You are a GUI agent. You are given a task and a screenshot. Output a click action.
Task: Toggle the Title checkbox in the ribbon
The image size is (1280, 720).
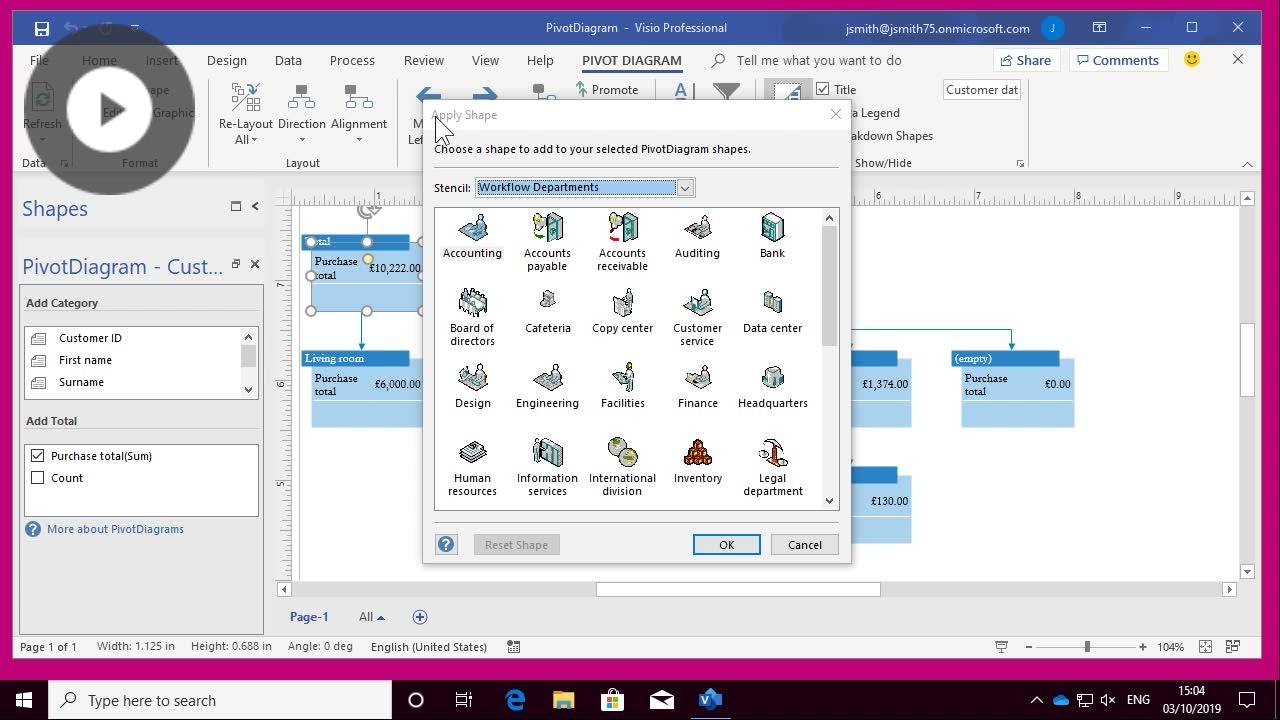(823, 89)
